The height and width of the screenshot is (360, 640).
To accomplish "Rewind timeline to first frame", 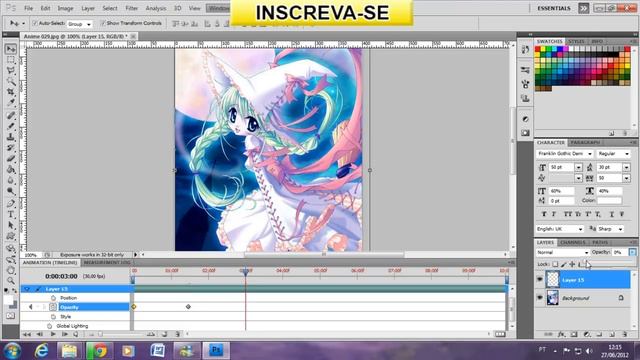I will pyautogui.click(x=27, y=334).
